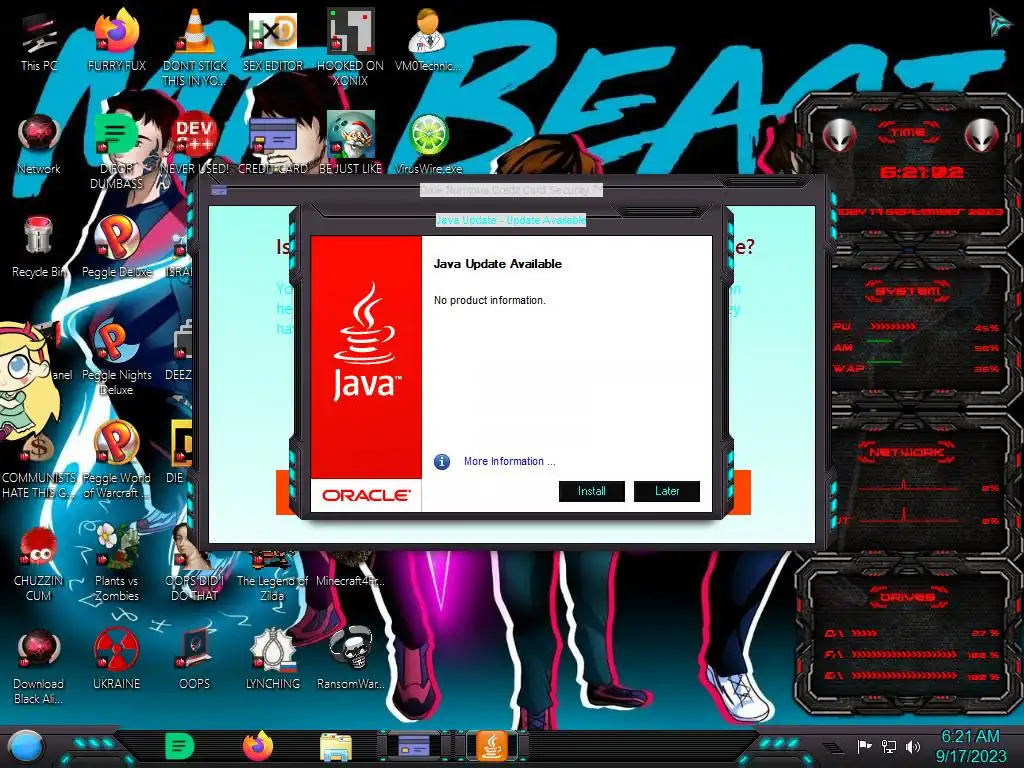Click the NETWORK widget header
This screenshot has height=768, width=1024.
click(906, 452)
